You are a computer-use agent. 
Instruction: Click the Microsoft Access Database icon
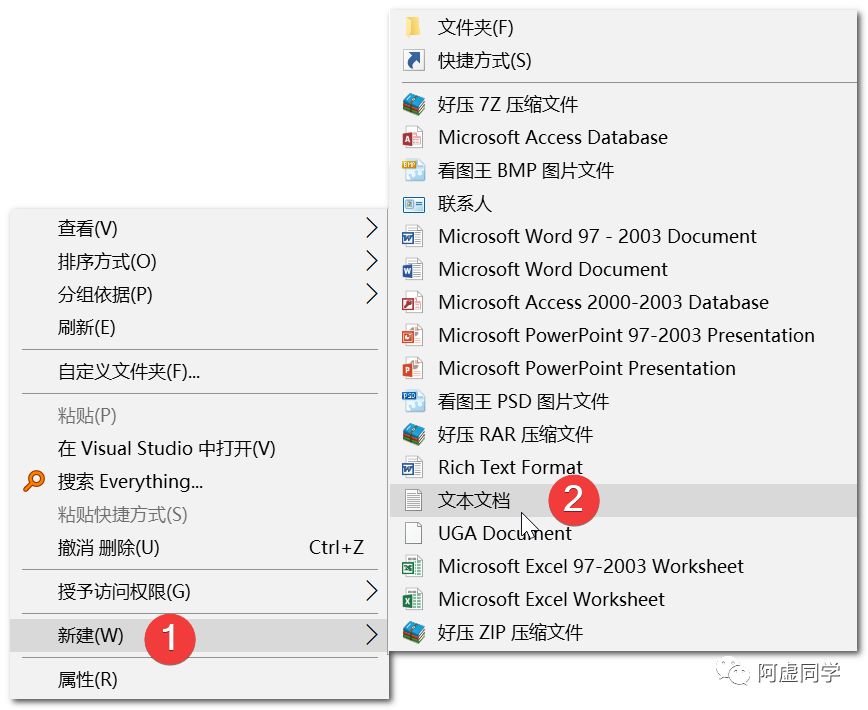tap(413, 137)
